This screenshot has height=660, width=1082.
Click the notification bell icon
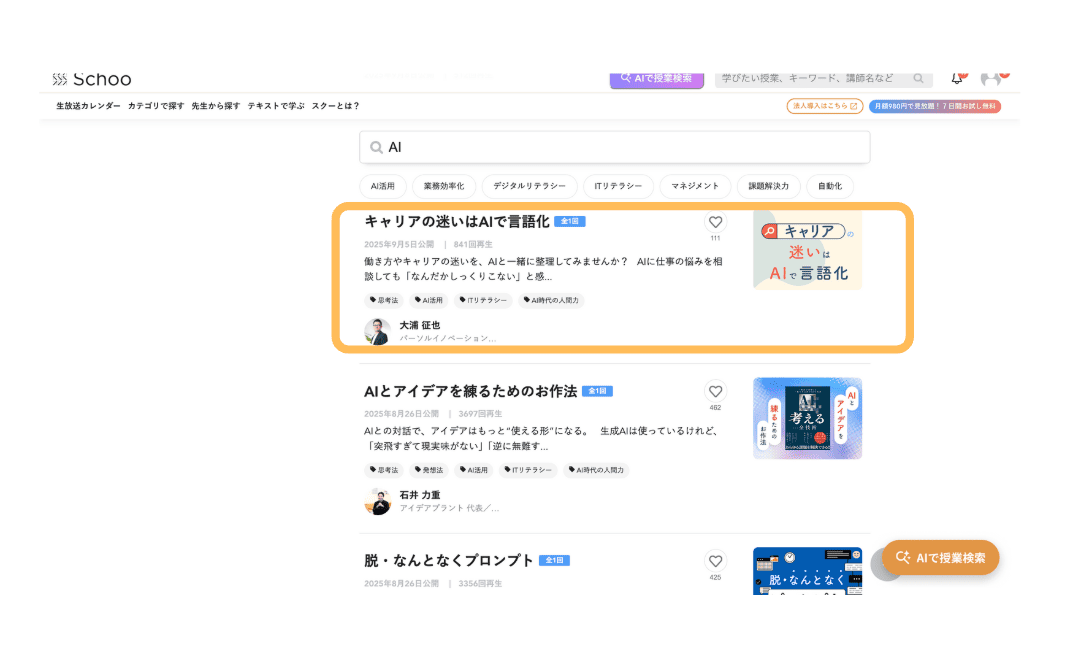click(957, 78)
